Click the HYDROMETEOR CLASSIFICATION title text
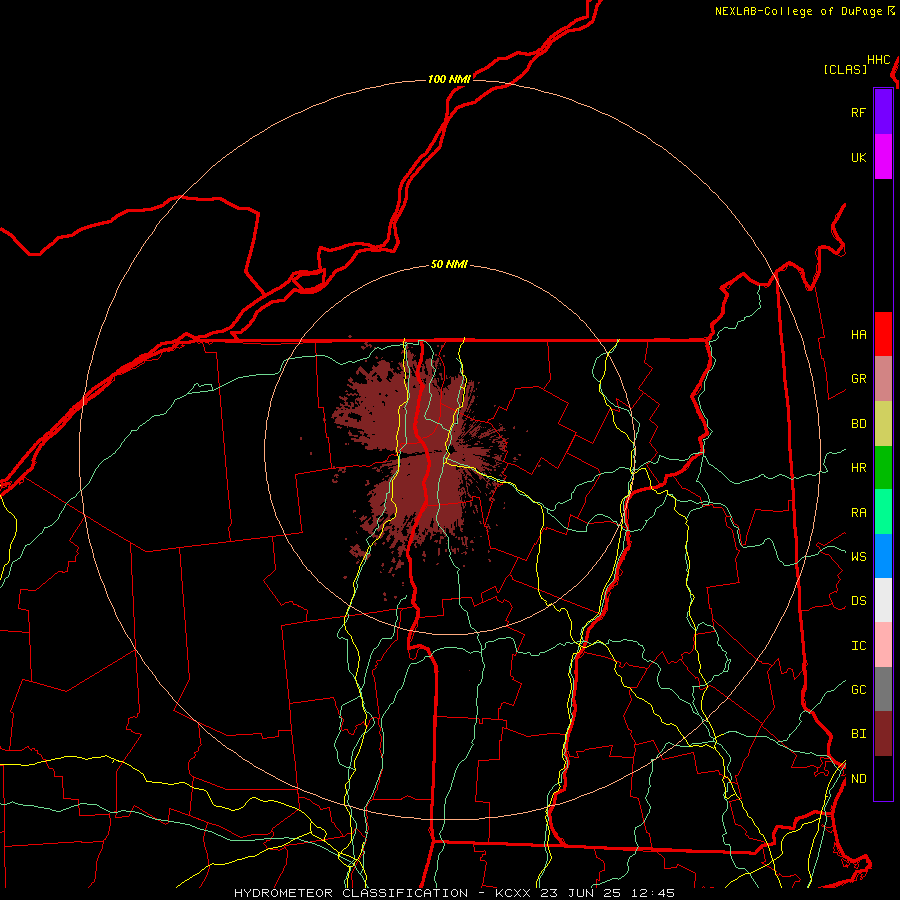The height and width of the screenshot is (900, 900). pos(351,893)
